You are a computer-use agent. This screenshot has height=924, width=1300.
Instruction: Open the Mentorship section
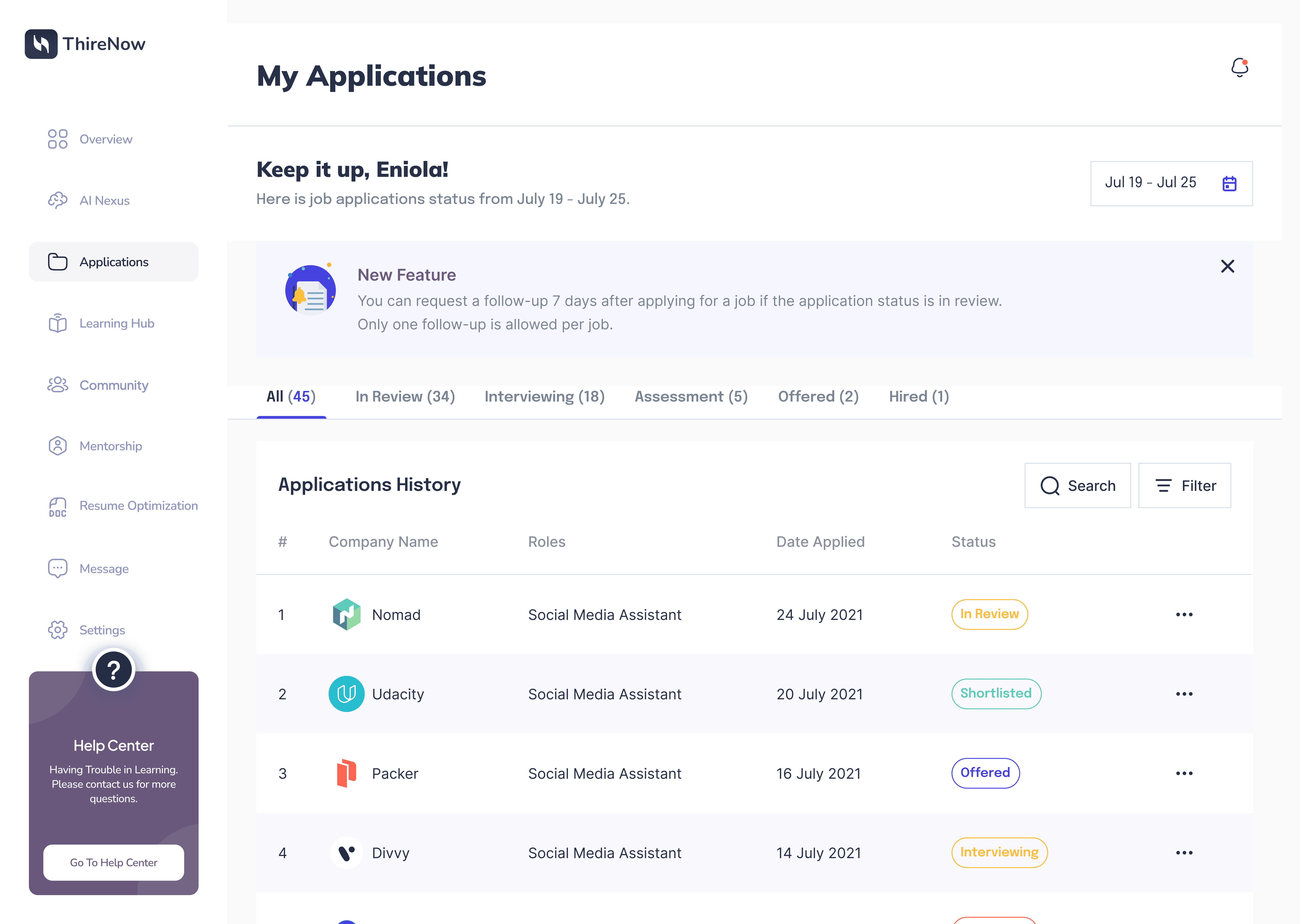pos(110,446)
